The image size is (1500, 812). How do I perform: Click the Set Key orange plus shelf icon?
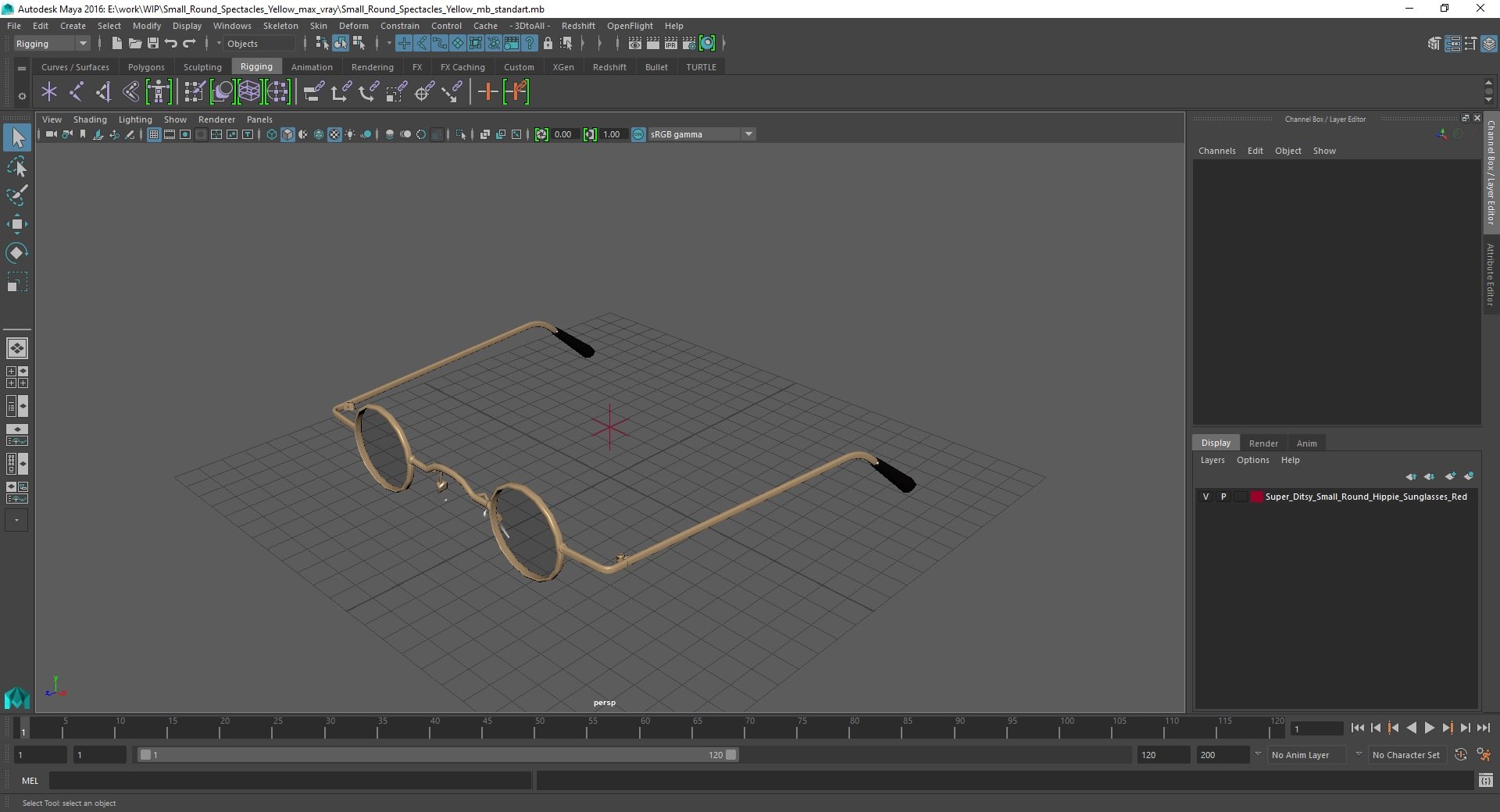pos(488,92)
